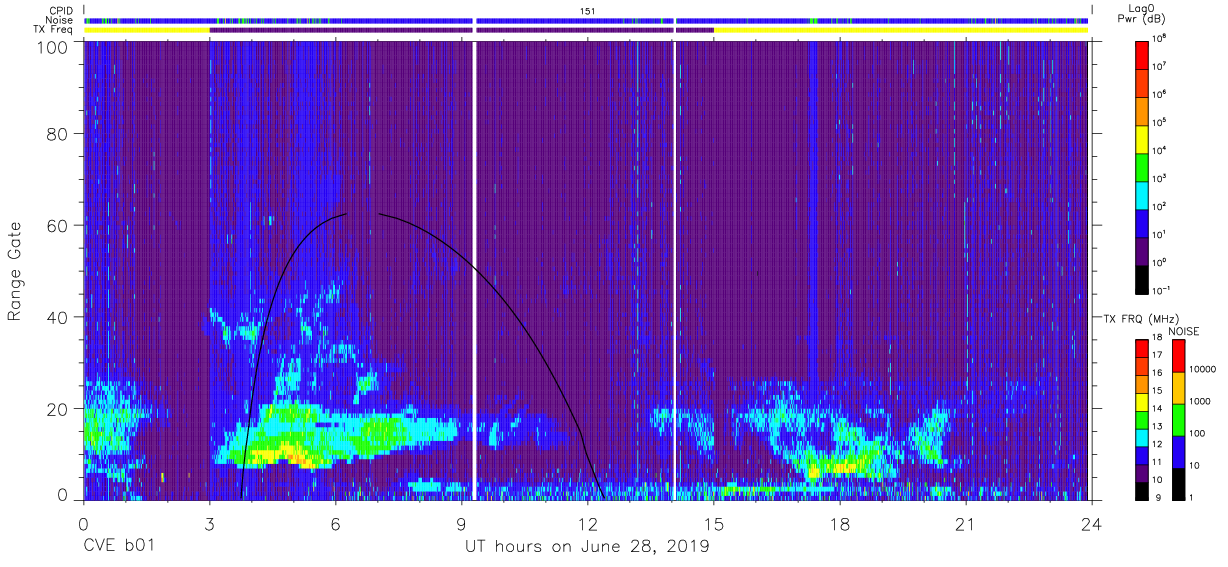1228x567 pixels.
Task: Click the y-axis tick label '40'
Action: point(56,317)
